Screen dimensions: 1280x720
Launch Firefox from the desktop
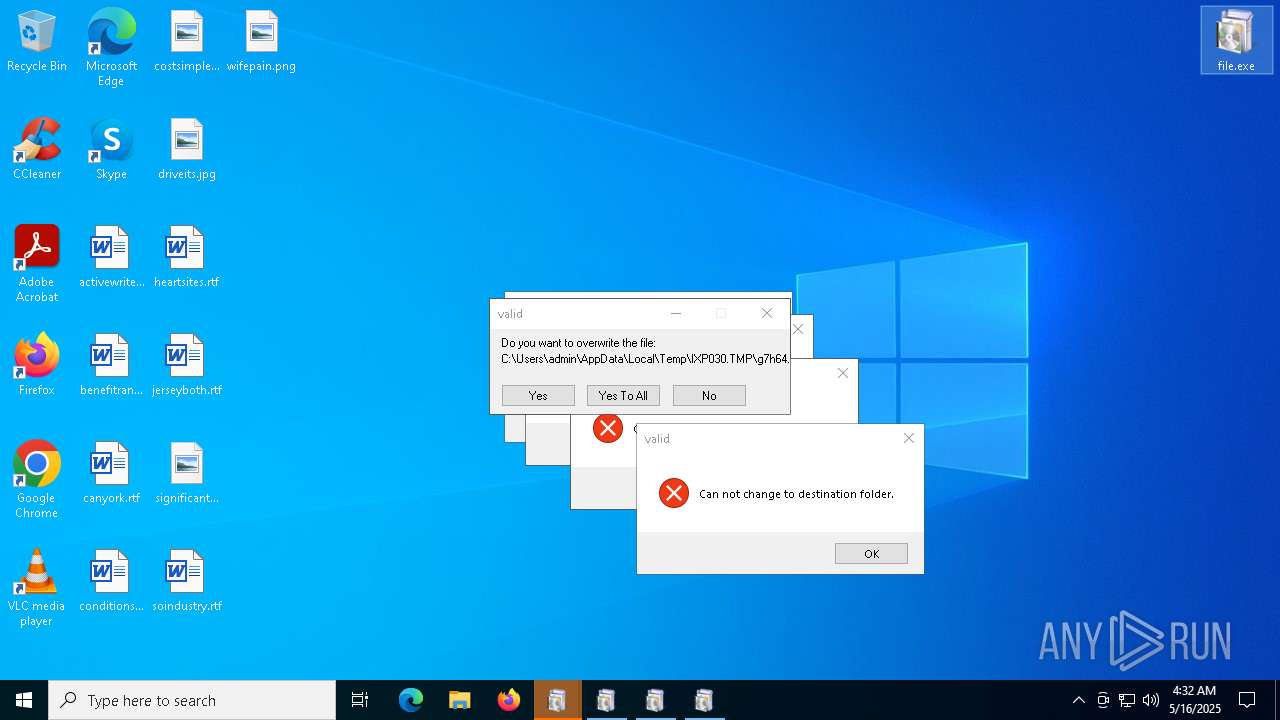point(37,366)
